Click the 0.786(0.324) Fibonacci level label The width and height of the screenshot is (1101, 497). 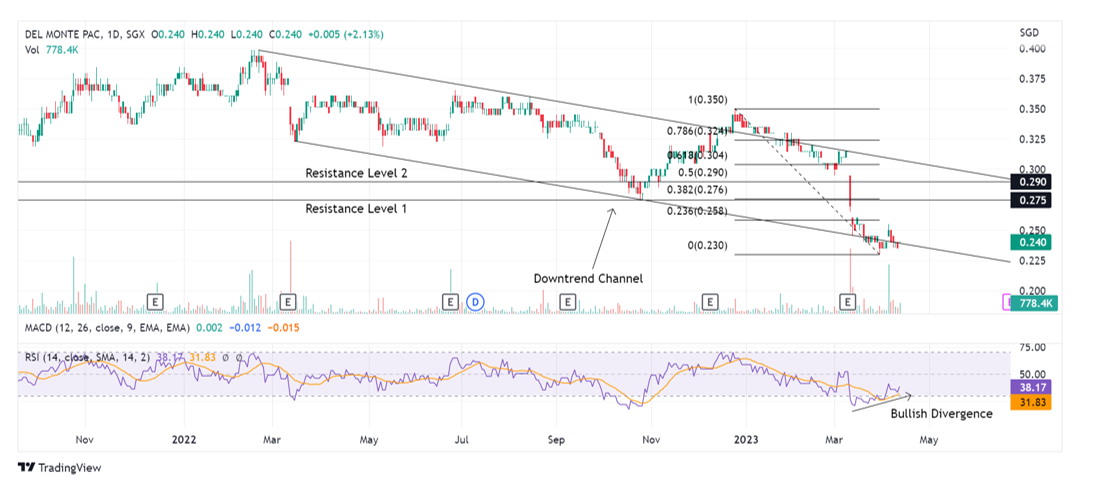[x=696, y=131]
